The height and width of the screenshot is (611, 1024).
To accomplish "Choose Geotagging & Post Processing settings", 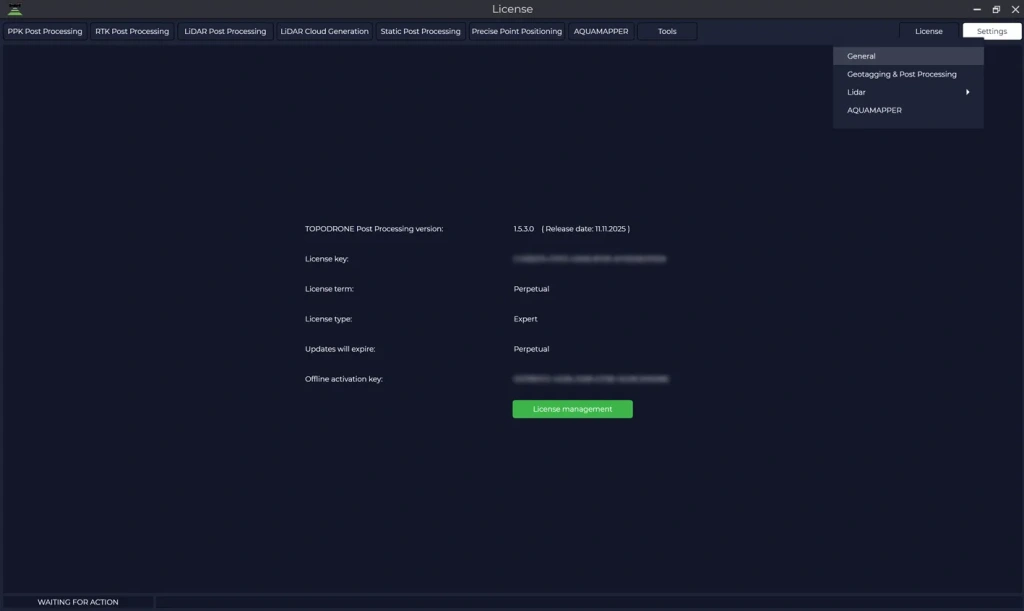I will click(x=899, y=73).
